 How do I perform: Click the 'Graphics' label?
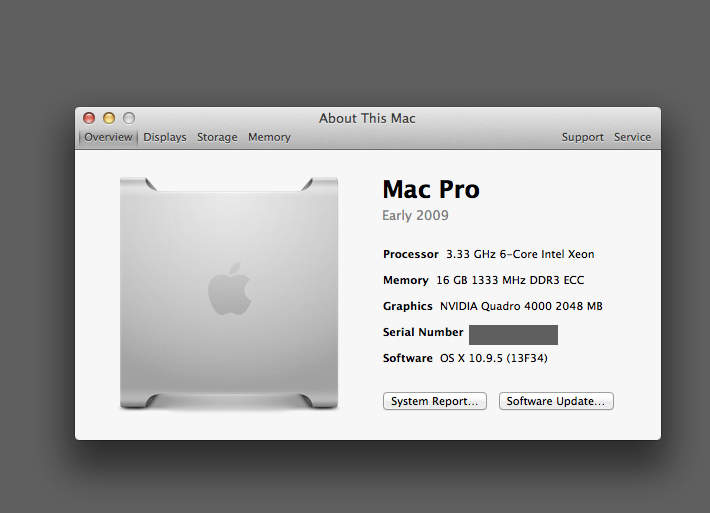coord(408,307)
